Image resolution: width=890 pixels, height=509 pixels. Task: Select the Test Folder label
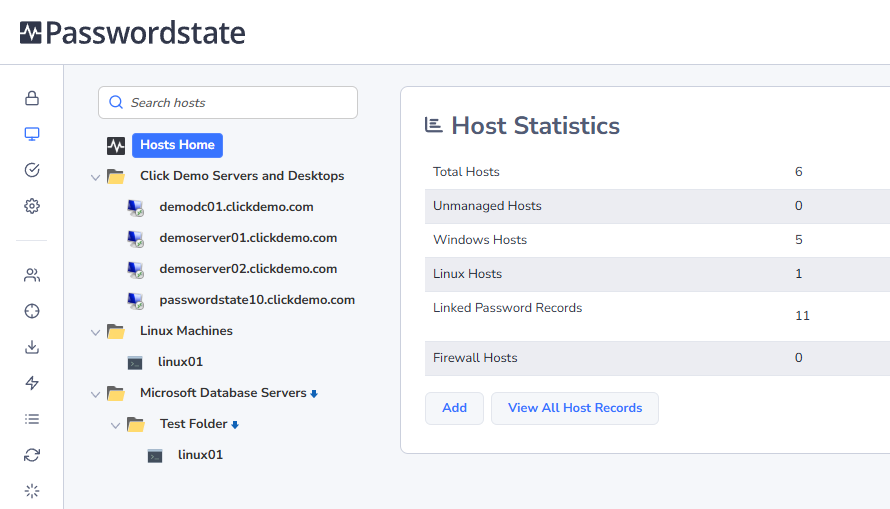point(194,424)
